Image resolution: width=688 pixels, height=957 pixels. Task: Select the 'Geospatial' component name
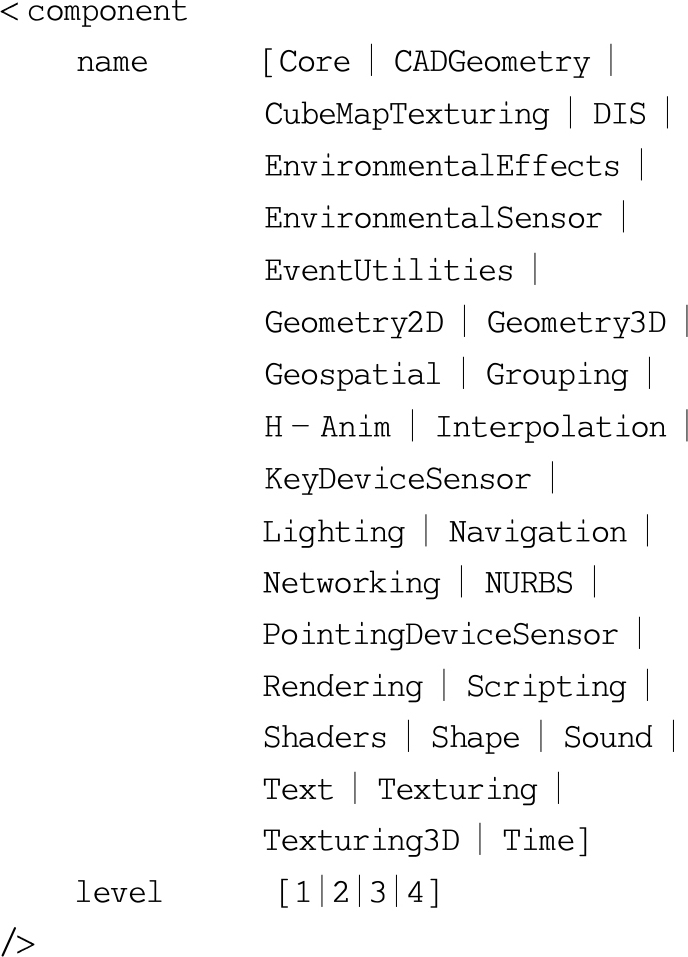click(x=352, y=375)
